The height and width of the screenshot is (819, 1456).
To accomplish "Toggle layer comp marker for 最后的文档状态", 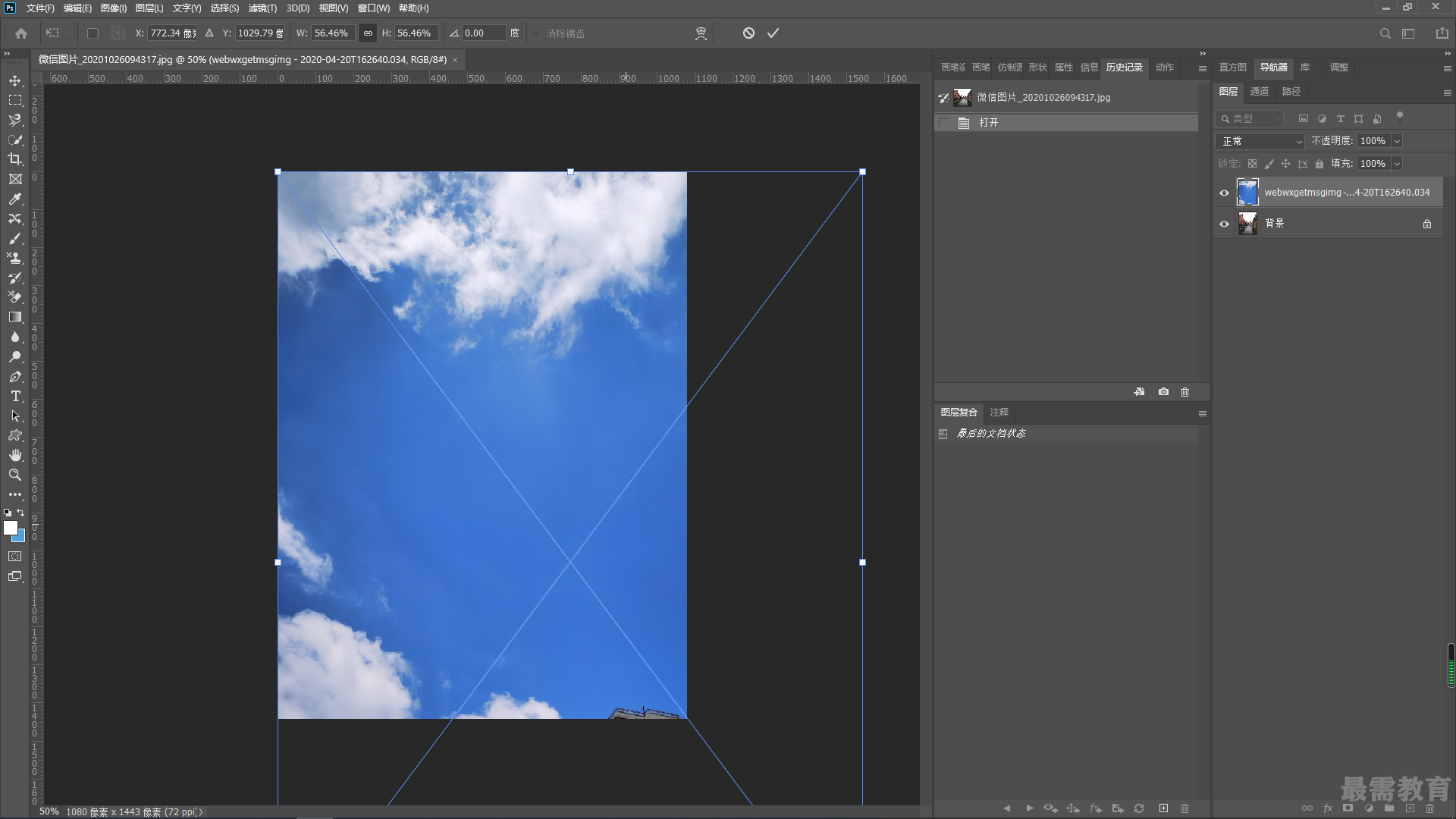I will (x=943, y=434).
